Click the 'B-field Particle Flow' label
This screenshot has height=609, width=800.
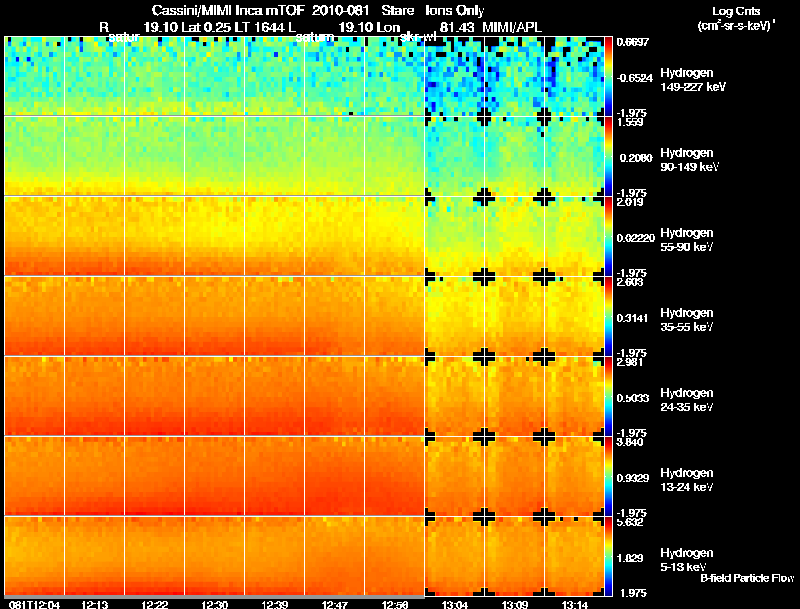coord(747,578)
